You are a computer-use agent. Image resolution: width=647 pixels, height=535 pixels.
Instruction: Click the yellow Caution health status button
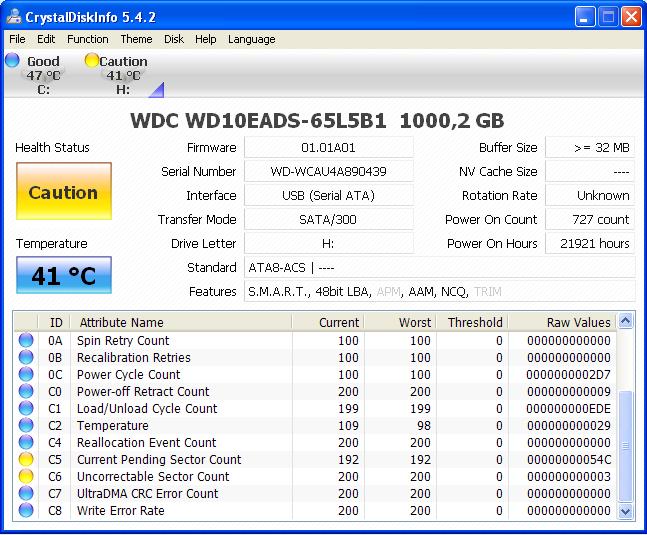click(x=63, y=192)
